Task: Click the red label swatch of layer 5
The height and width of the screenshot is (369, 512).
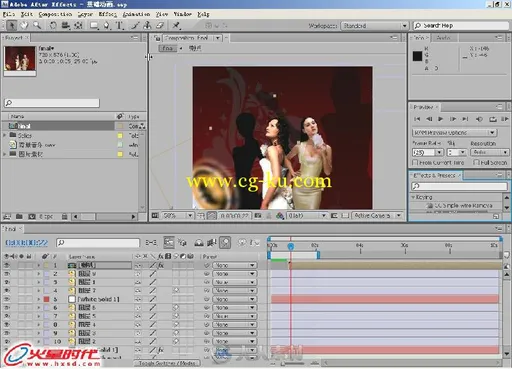Action: click(x=46, y=299)
